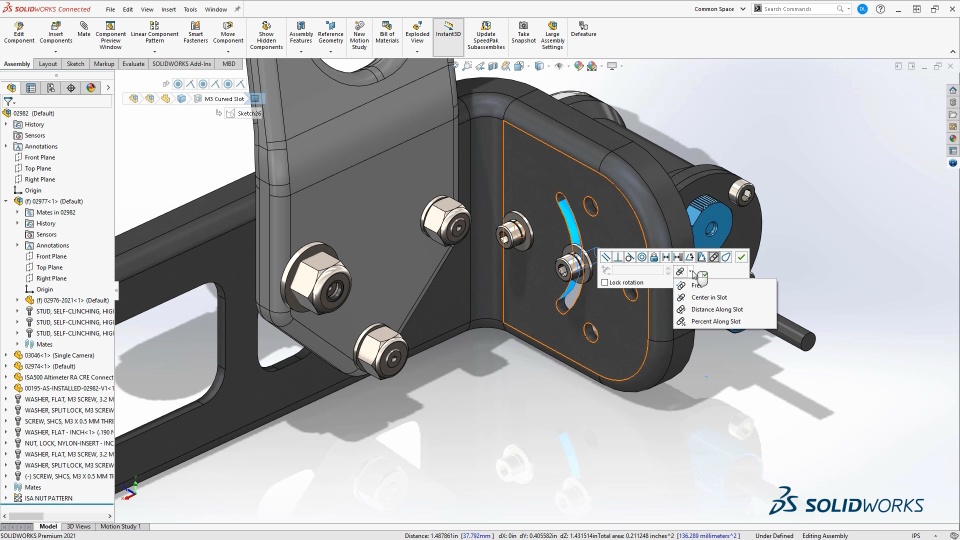The height and width of the screenshot is (540, 960).
Task: Toggle the Instant3D button
Action: 449,29
